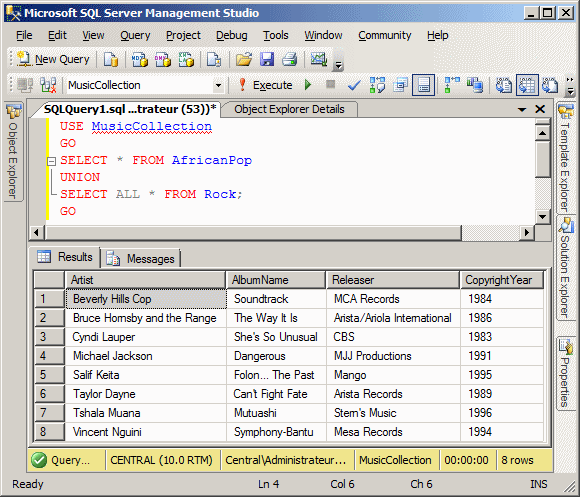This screenshot has height=497, width=580.
Task: Select row header number 5
Action: click(49, 375)
